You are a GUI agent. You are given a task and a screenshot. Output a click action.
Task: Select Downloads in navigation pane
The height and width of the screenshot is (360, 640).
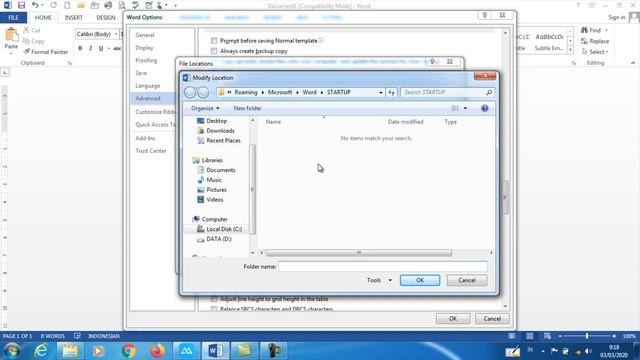(216, 131)
